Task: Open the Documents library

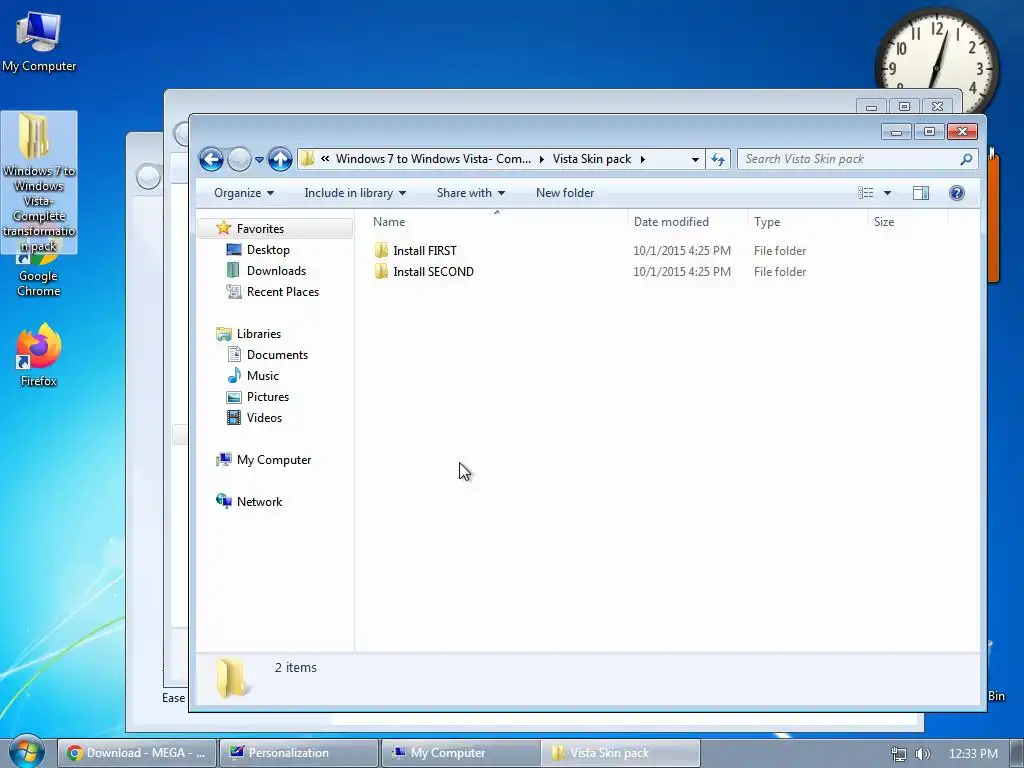Action: [277, 355]
